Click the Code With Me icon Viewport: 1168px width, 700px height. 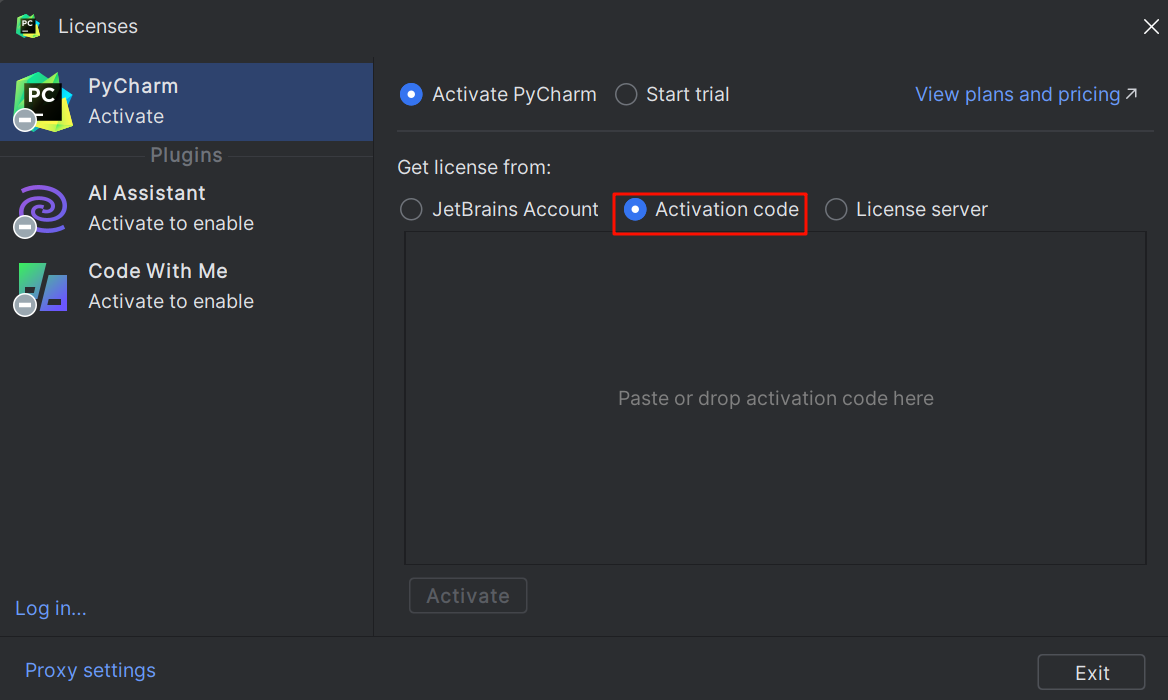pyautogui.click(x=42, y=288)
